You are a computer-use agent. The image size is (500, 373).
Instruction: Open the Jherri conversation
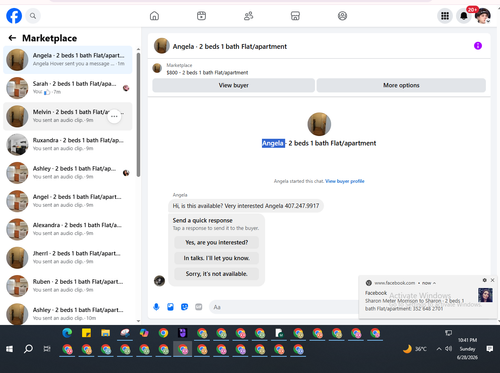click(x=68, y=258)
